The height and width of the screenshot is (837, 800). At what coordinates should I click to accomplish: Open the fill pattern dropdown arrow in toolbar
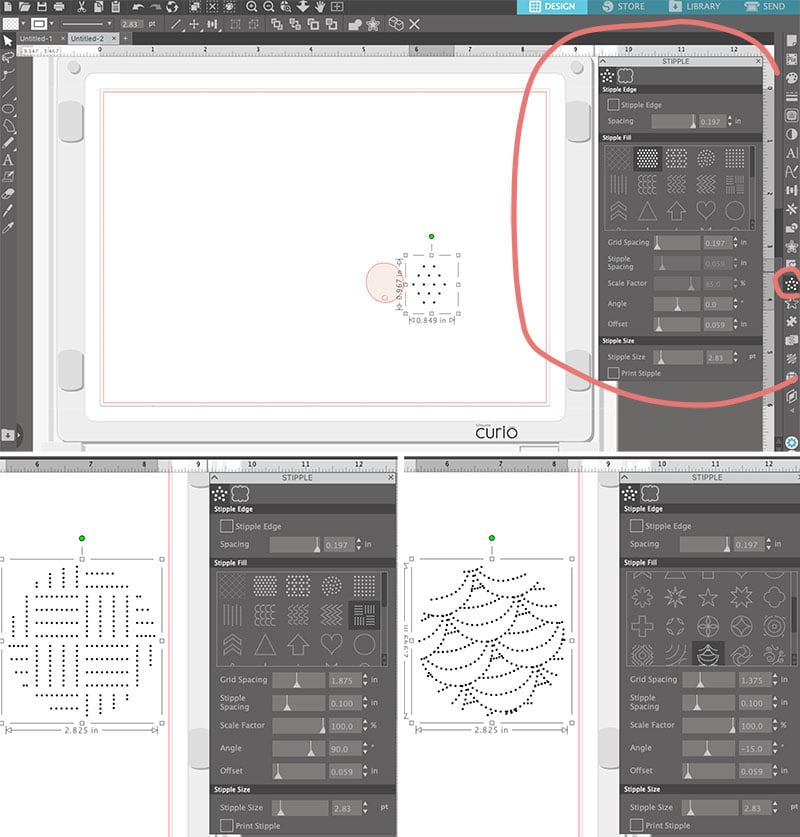pos(23,24)
